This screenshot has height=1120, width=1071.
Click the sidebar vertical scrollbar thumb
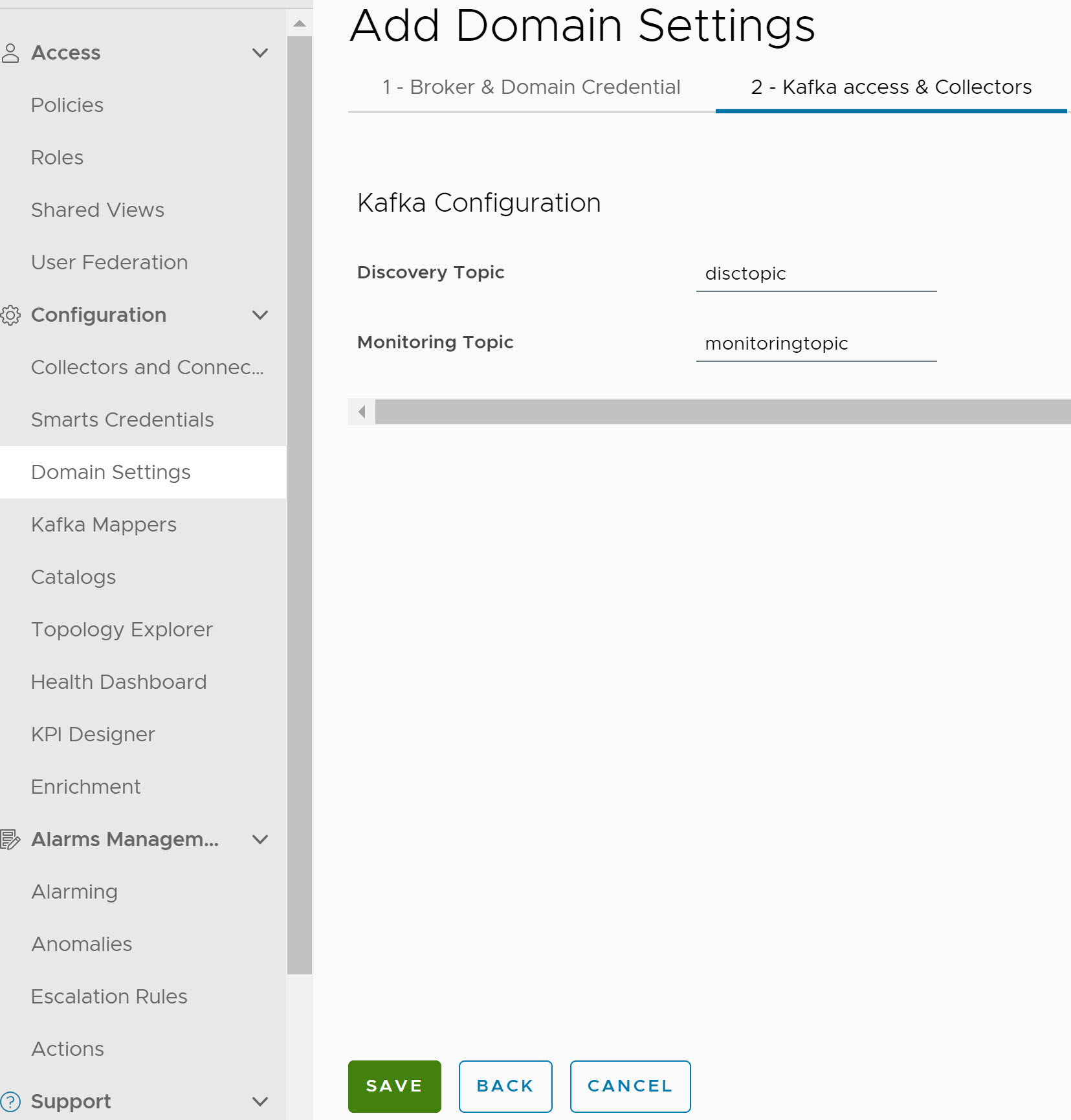[300, 505]
